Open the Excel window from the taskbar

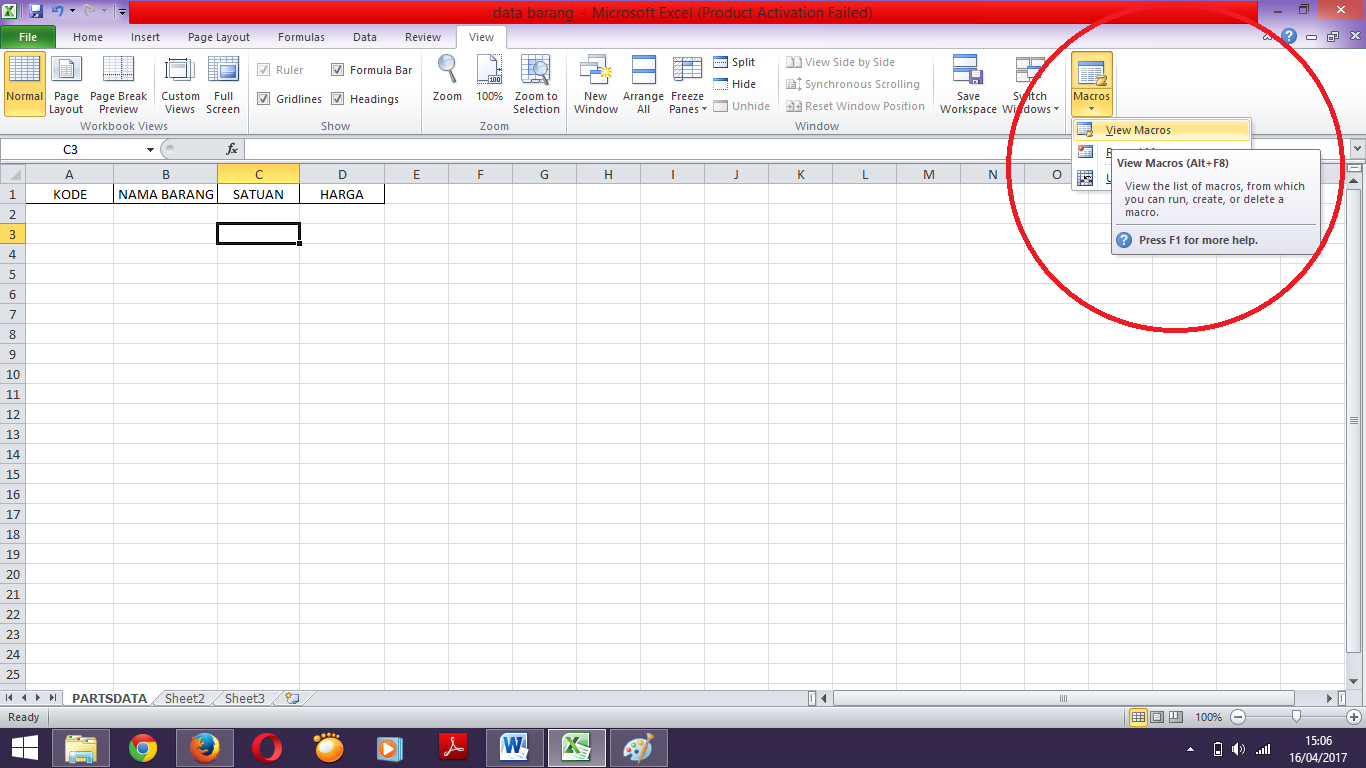(x=576, y=747)
